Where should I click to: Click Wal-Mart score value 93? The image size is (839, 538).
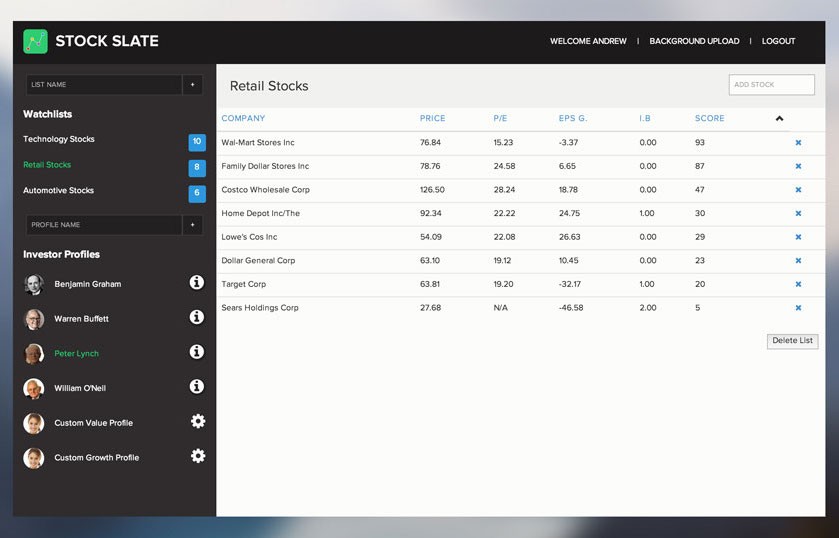pos(700,143)
